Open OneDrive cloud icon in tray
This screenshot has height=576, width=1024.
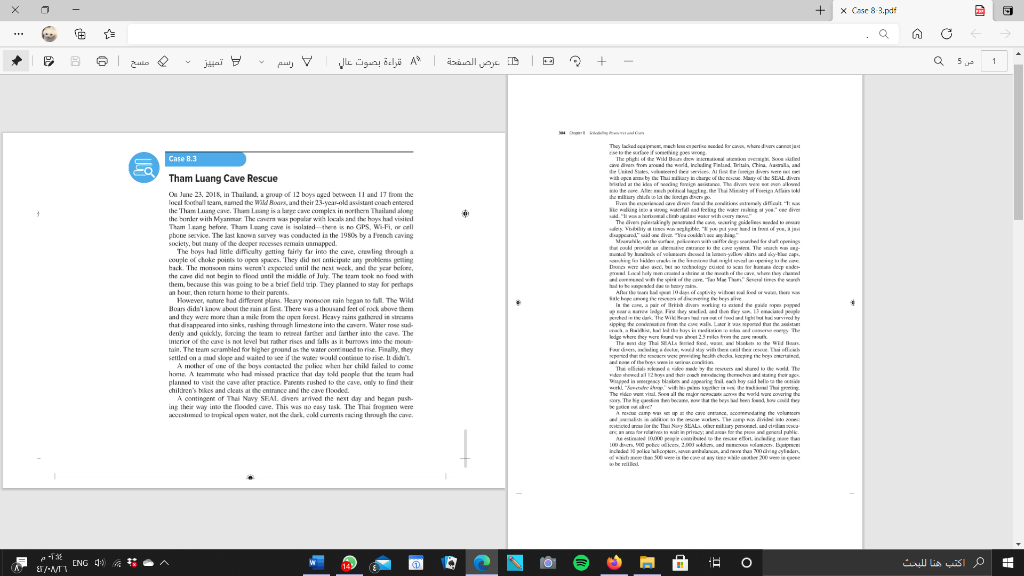(x=149, y=562)
